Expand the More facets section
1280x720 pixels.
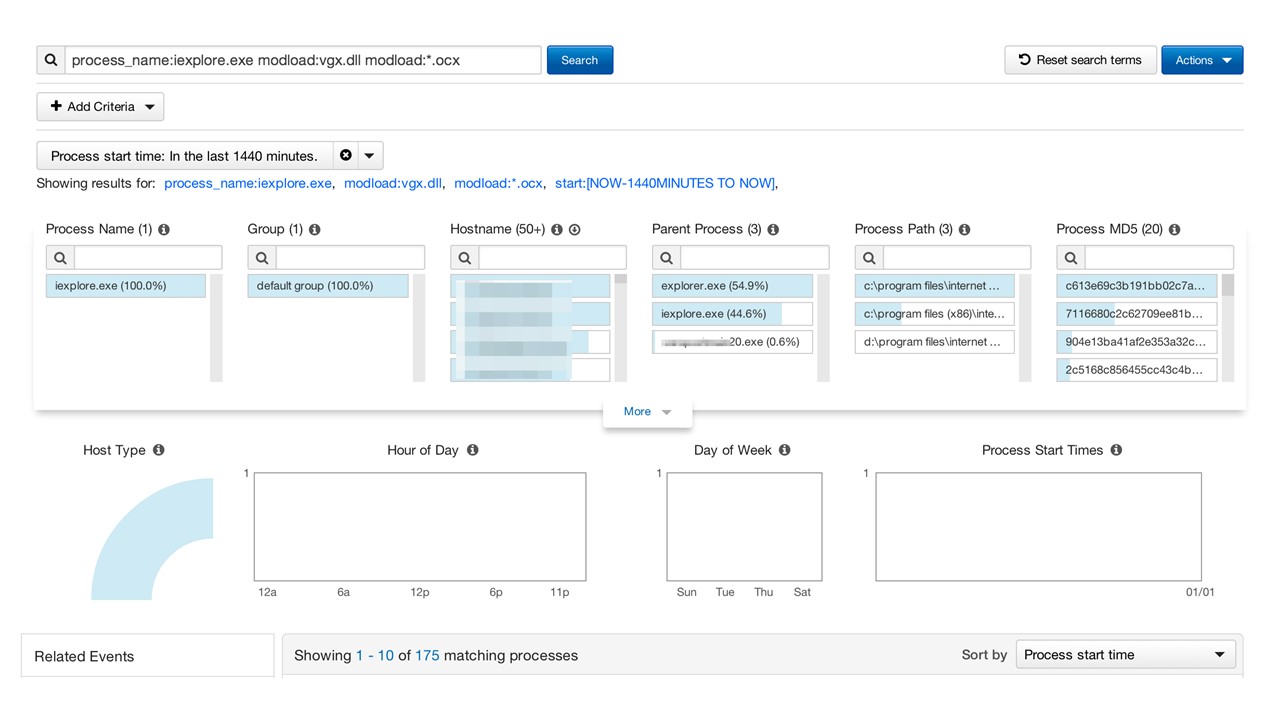pyautogui.click(x=647, y=411)
